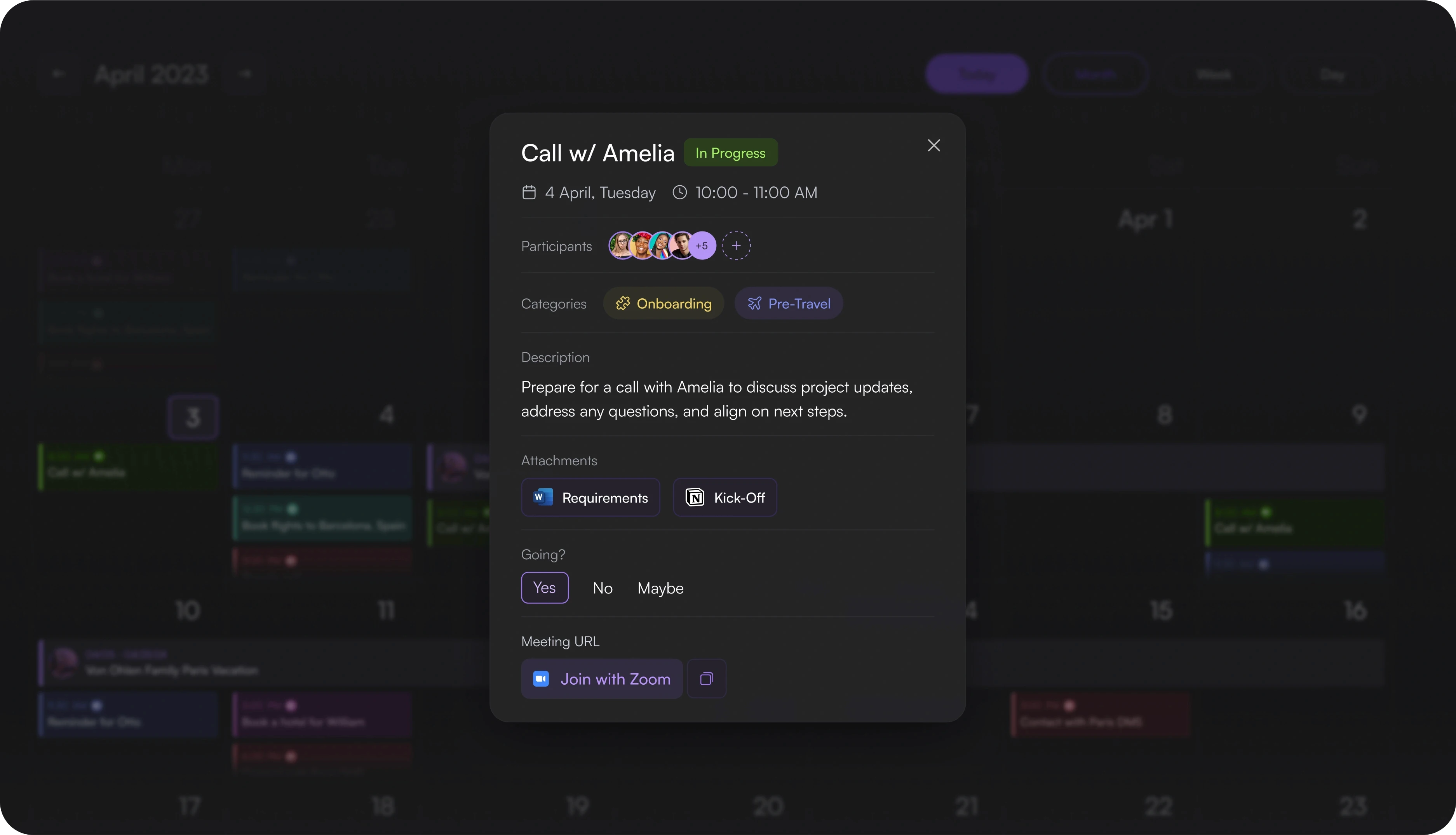This screenshot has width=1456, height=835.
Task: Select Yes for Going
Action: pos(545,588)
